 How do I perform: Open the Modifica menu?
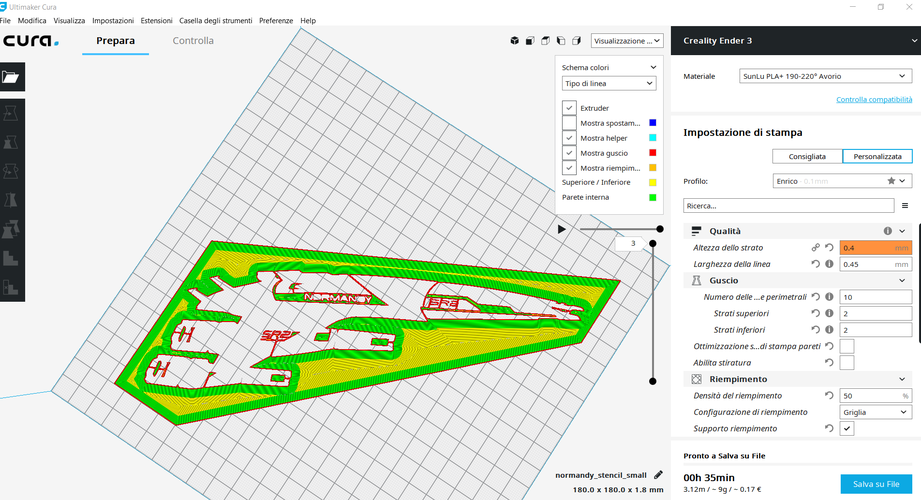point(32,21)
